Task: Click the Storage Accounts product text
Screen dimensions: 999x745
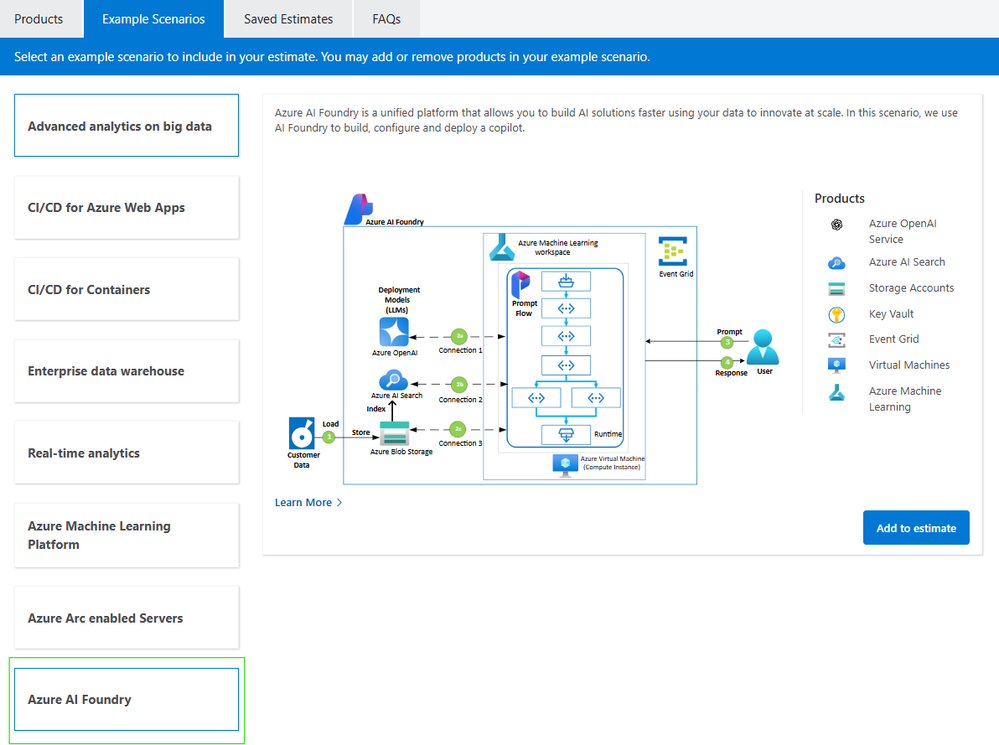Action: [911, 288]
